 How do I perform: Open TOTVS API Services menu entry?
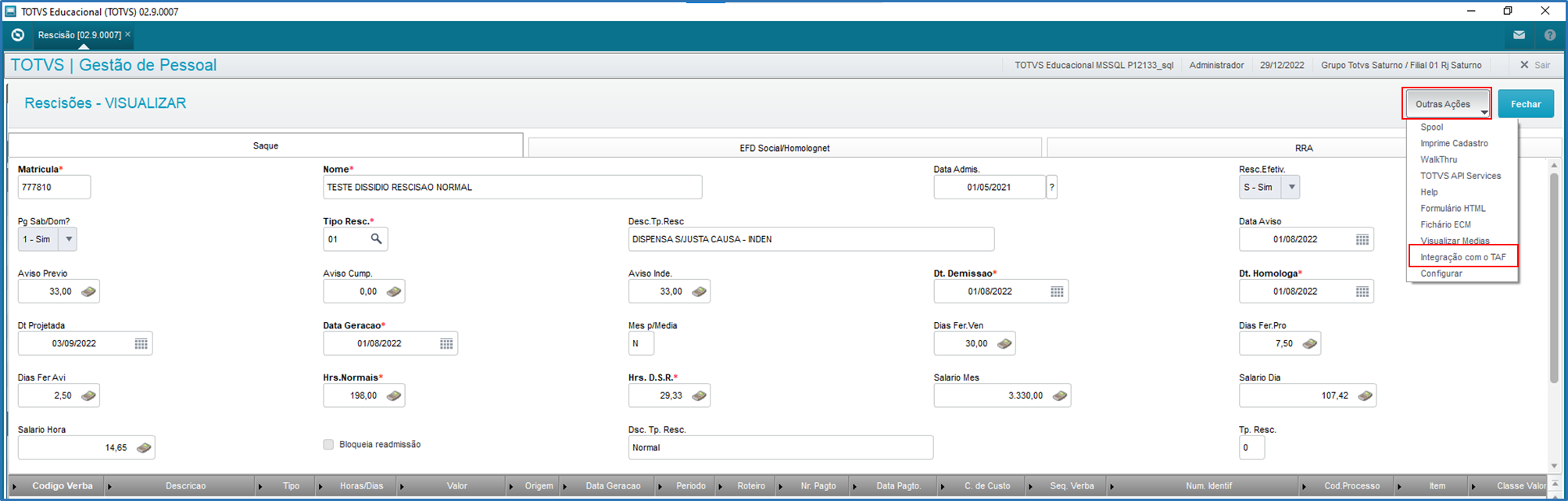pos(1460,176)
